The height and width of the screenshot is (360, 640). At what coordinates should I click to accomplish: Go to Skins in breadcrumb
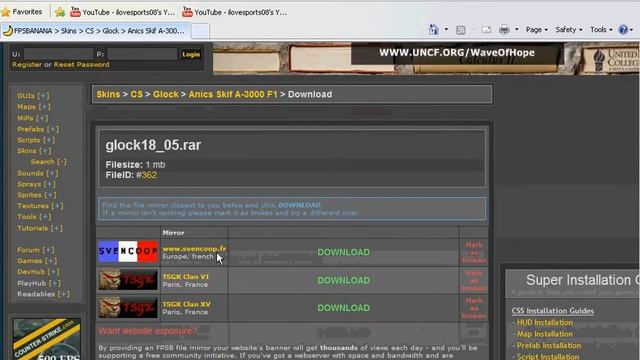coord(108,94)
